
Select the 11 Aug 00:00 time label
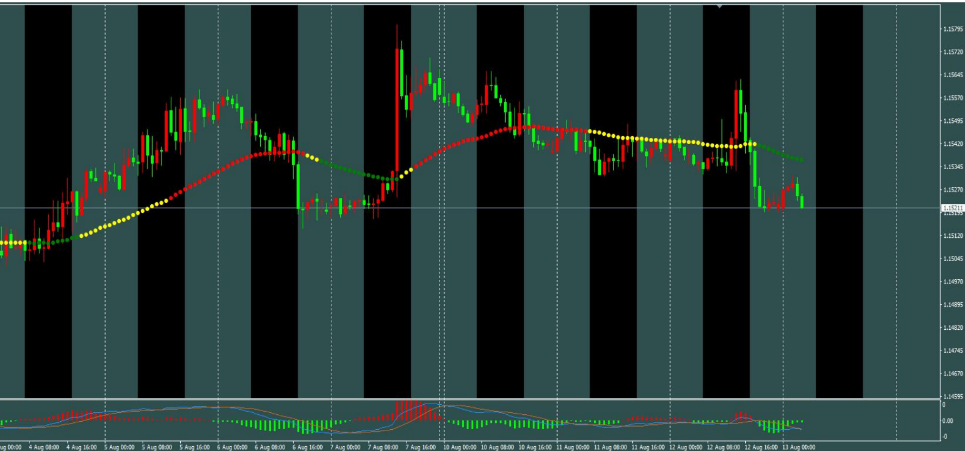[574, 447]
